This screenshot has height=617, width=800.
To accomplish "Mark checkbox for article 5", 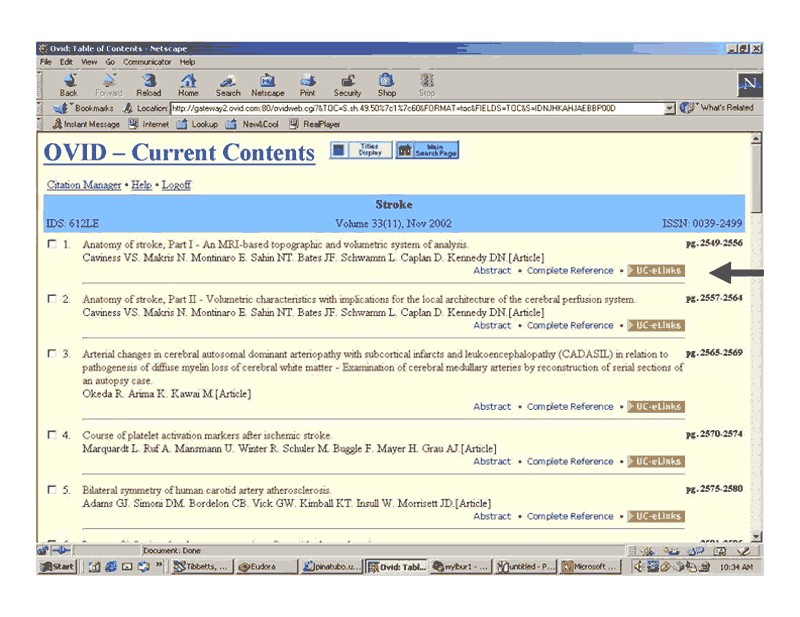I will click(x=52, y=489).
